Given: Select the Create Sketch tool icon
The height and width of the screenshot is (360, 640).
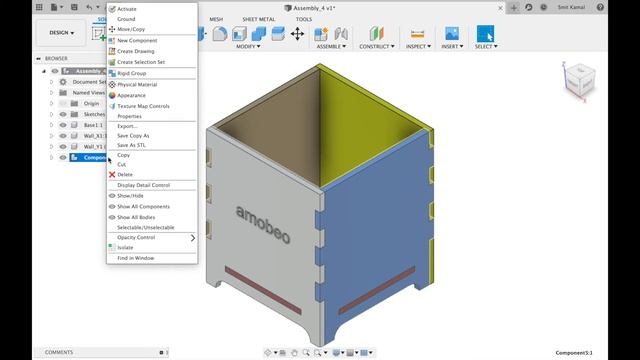Looking at the screenshot, I should coord(98,33).
